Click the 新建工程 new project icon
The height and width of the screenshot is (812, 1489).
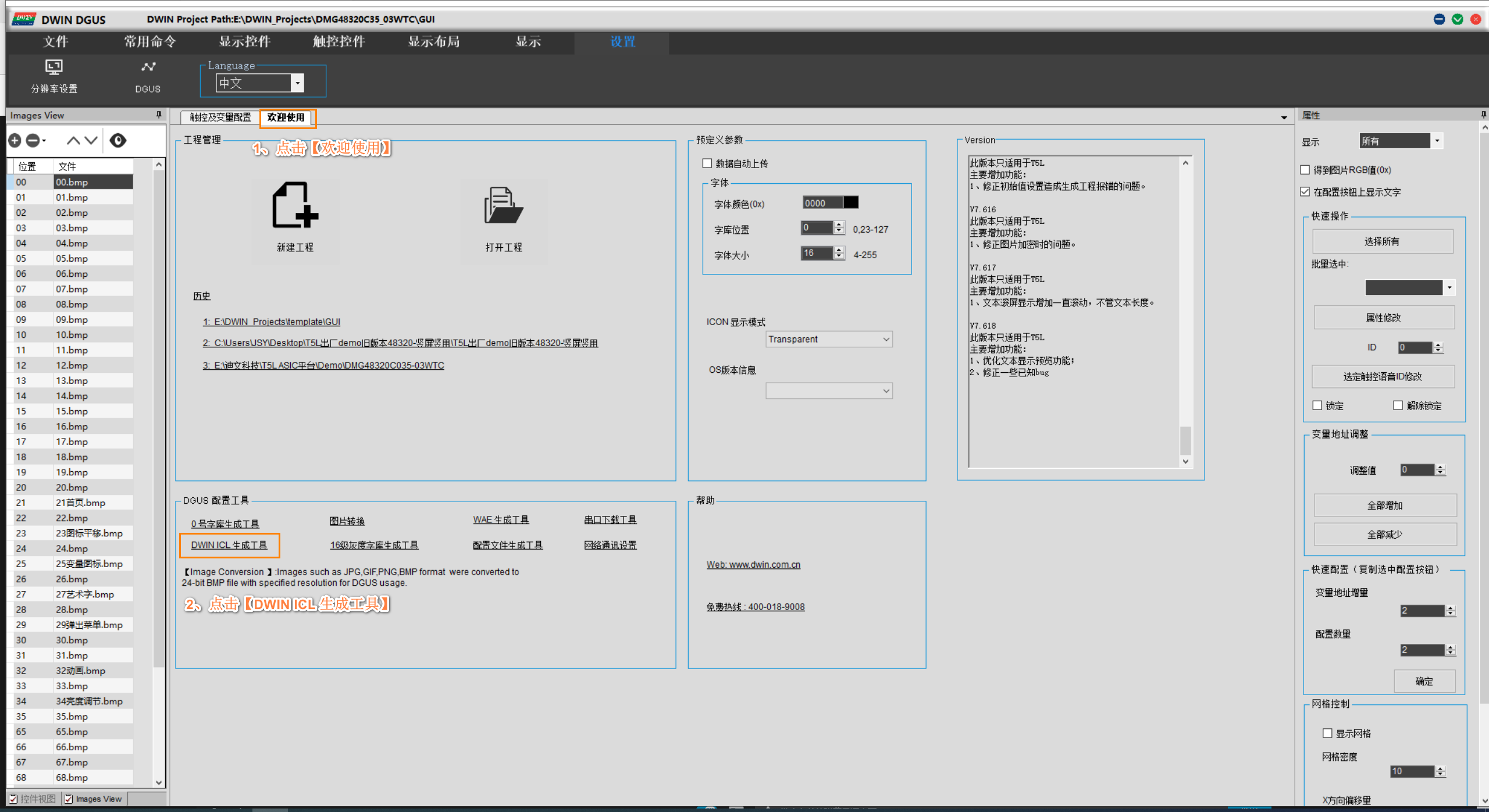pos(295,205)
